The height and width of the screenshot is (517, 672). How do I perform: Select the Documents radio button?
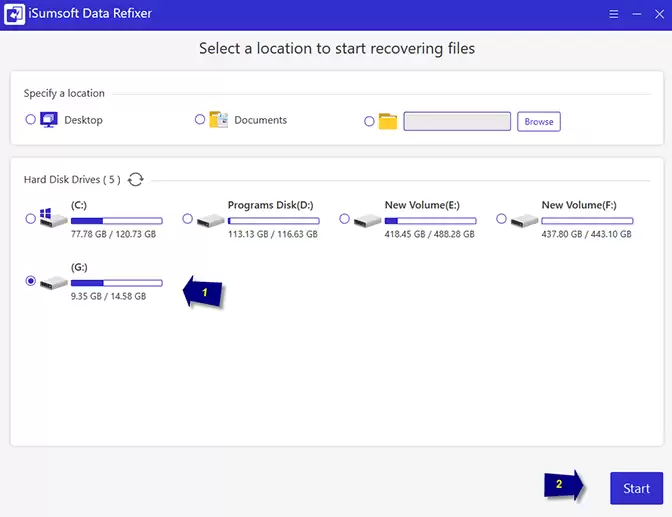tap(200, 120)
